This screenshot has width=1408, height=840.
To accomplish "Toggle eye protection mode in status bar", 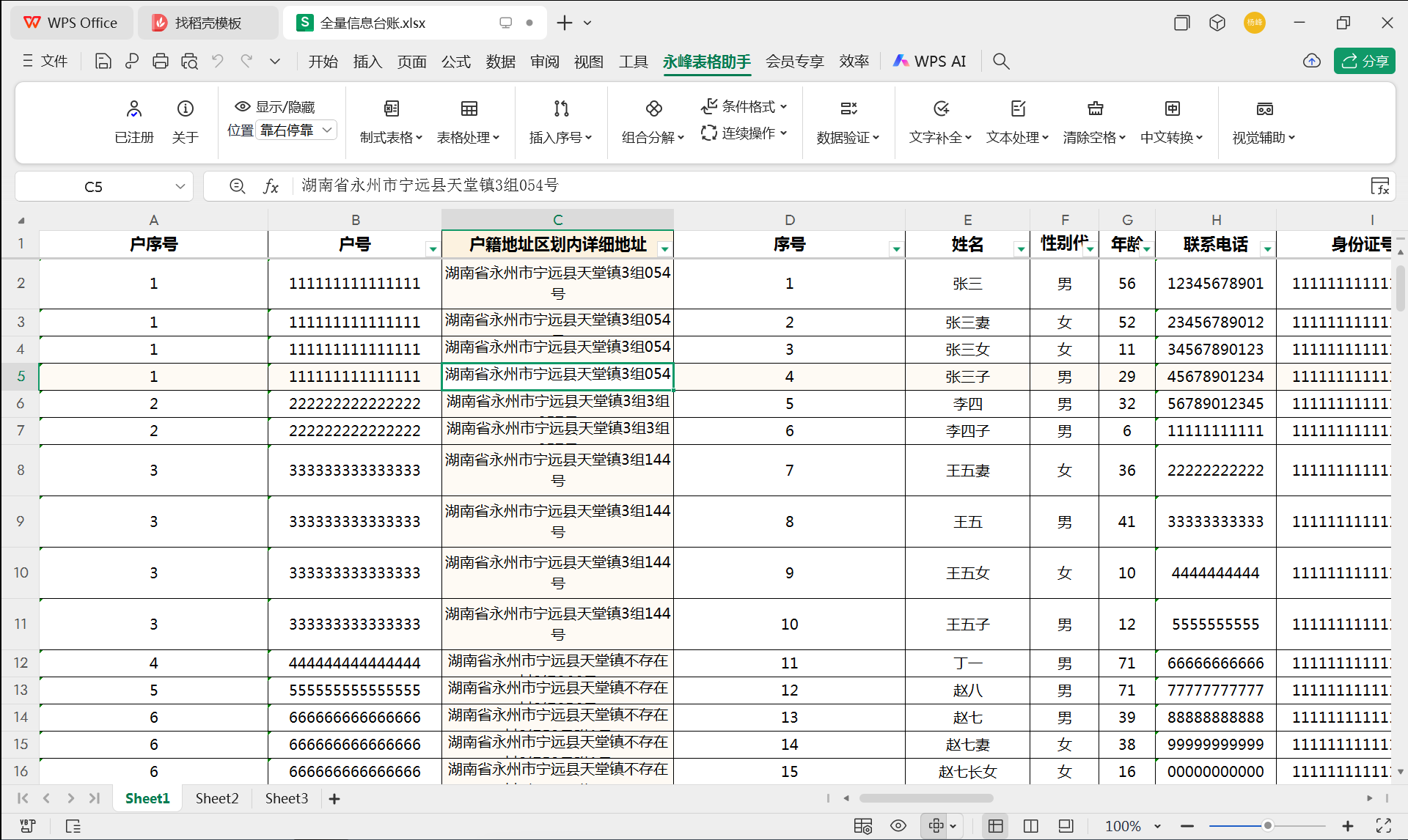I will (x=898, y=826).
